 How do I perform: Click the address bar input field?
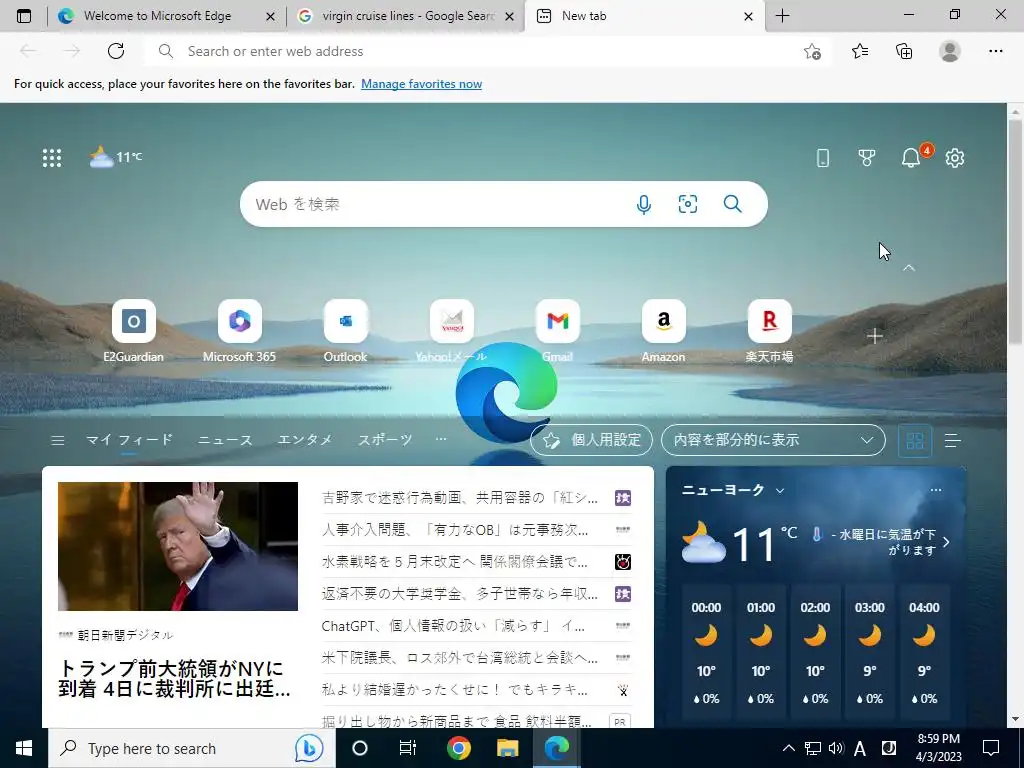(490, 51)
